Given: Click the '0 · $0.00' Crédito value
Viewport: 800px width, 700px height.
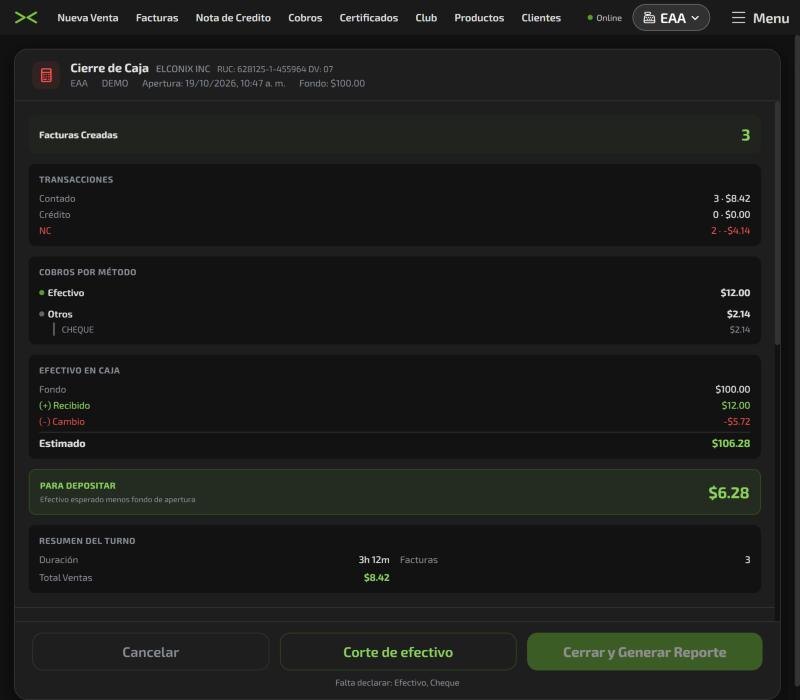Looking at the screenshot, I should (731, 215).
